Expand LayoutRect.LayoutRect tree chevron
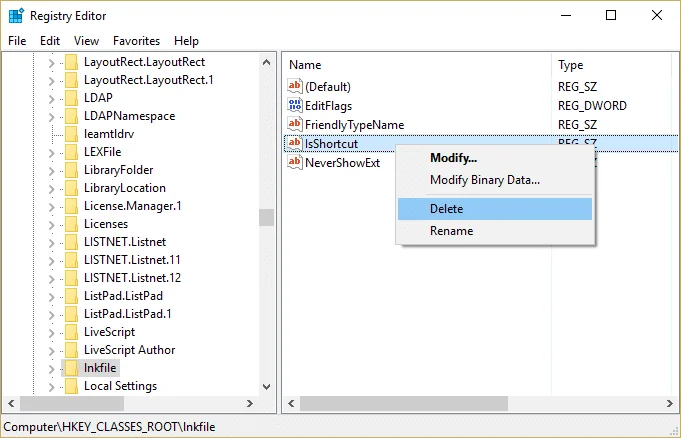Viewport: 681px width, 438px height. click(x=51, y=63)
